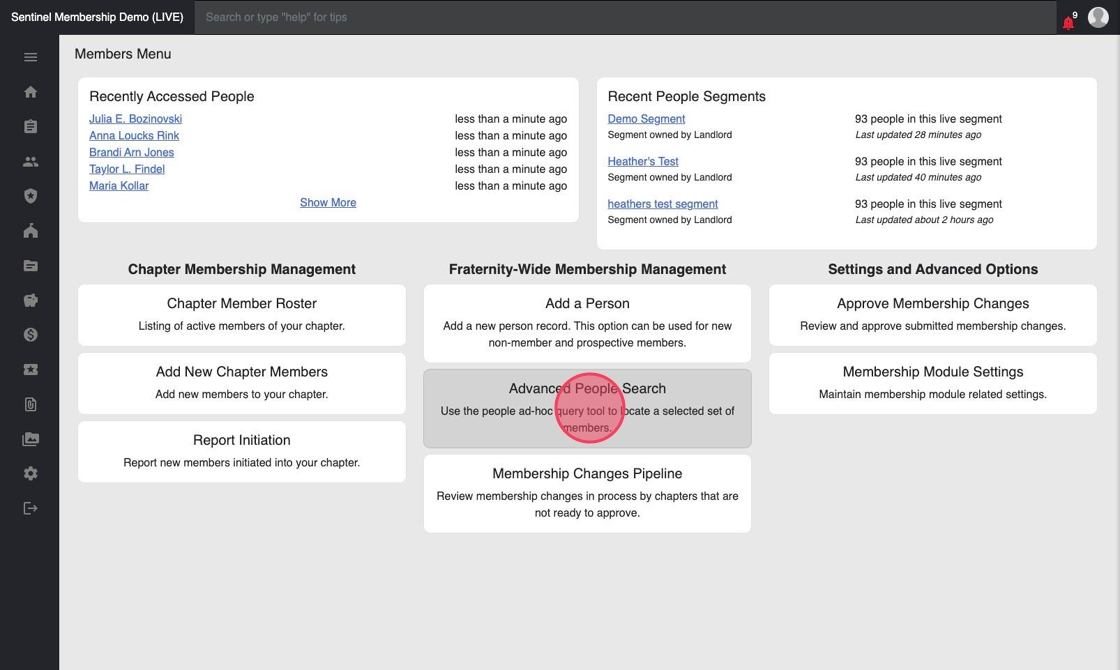Click the logout arrow sidebar icon

pyautogui.click(x=30, y=508)
